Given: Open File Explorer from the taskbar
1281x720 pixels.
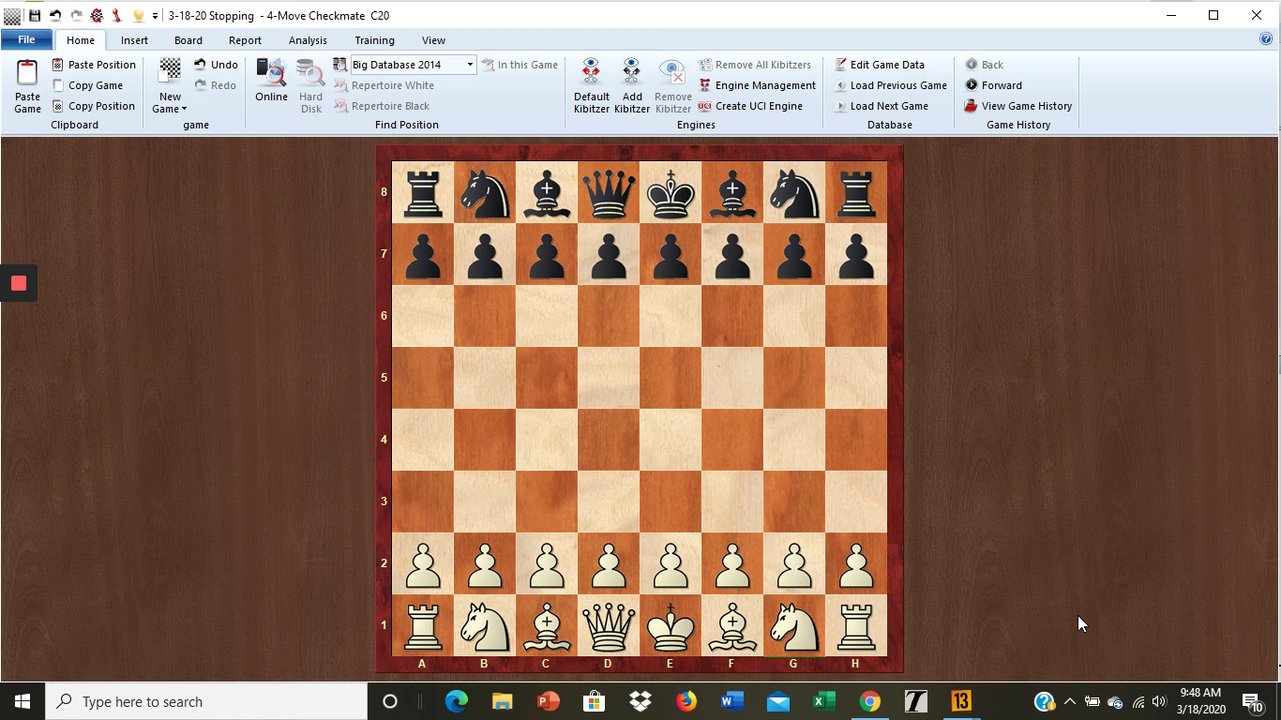Looking at the screenshot, I should tap(502, 701).
